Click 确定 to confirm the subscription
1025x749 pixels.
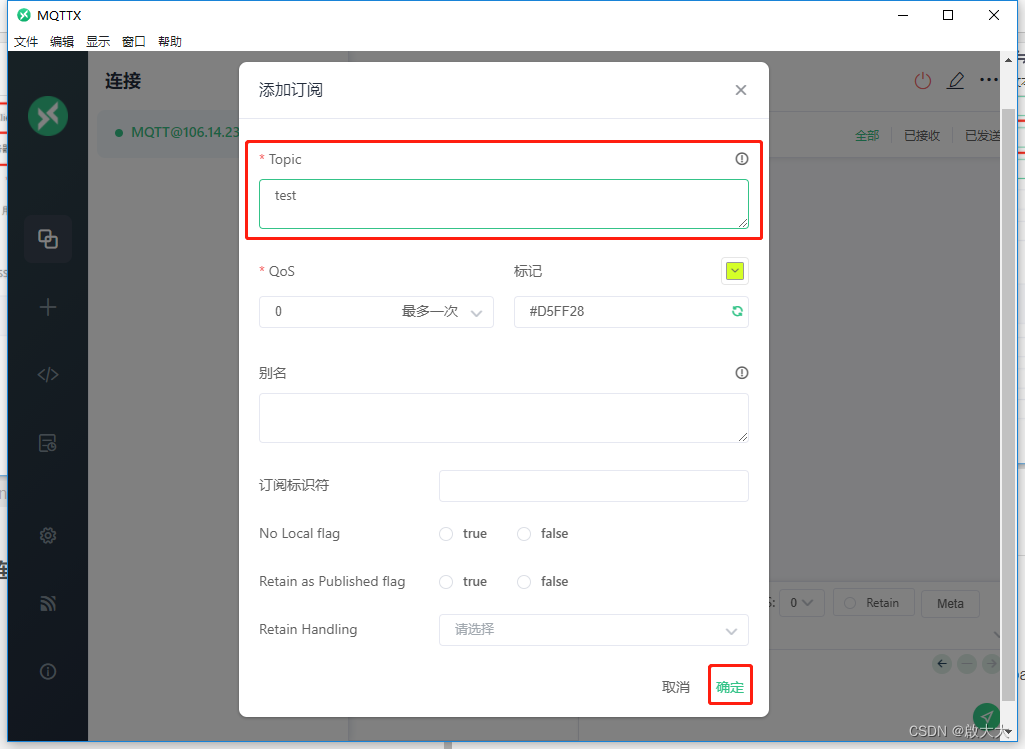pyautogui.click(x=730, y=685)
